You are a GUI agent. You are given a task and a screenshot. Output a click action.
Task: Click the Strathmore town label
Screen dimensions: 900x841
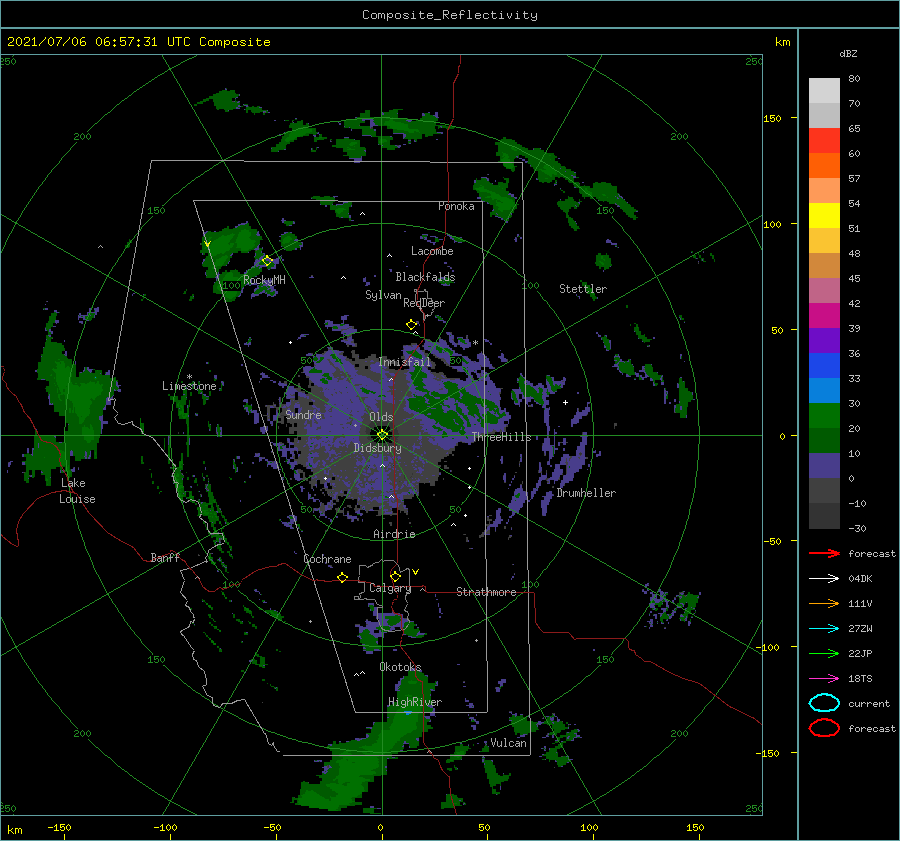486,592
